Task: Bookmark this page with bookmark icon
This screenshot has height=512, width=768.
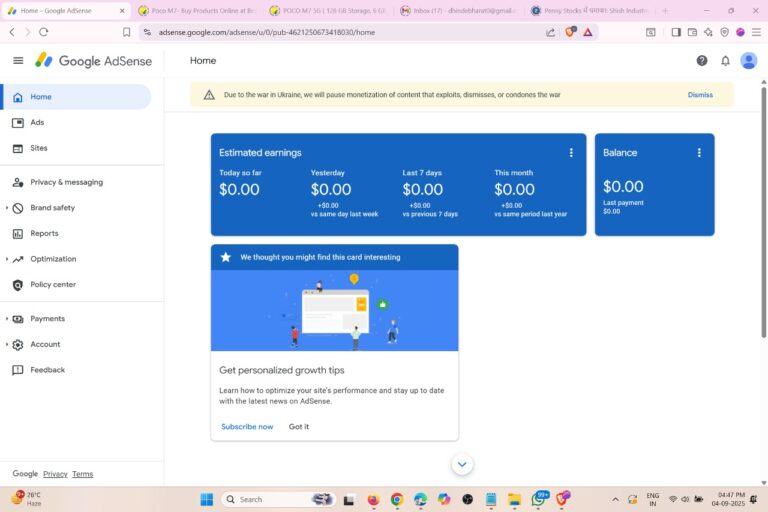Action: point(126,32)
